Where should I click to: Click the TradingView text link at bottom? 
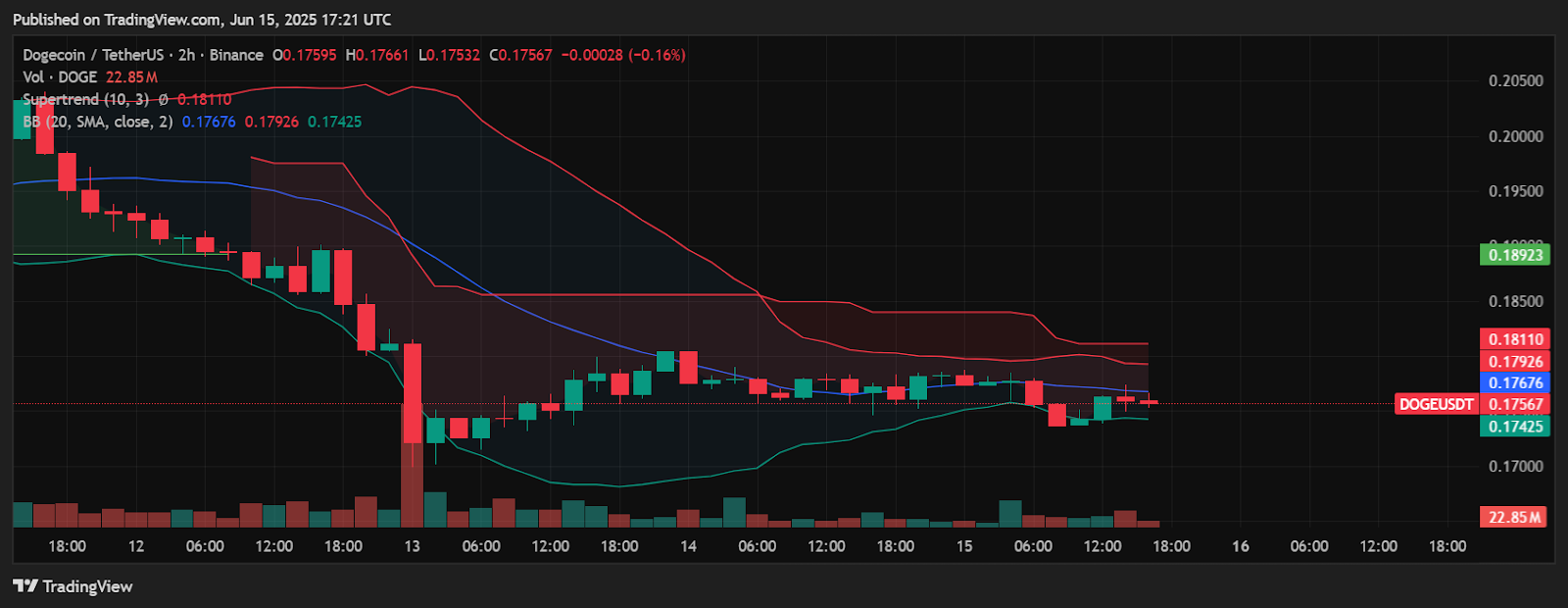coord(87,586)
